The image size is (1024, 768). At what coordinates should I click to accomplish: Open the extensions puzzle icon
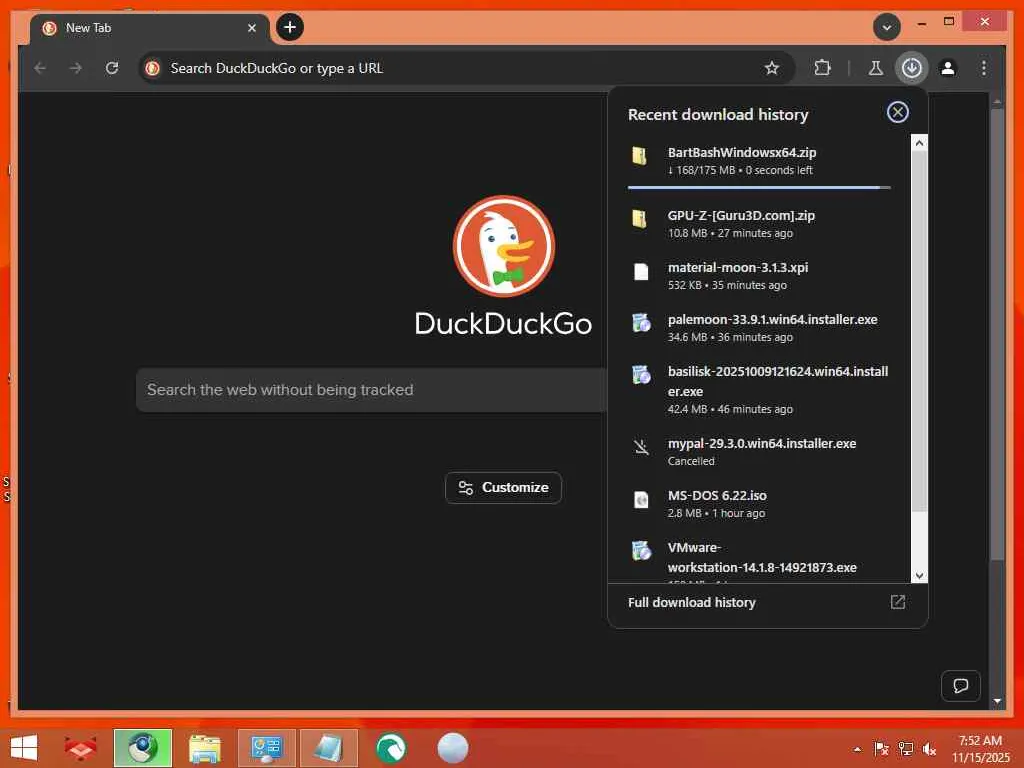coord(822,68)
